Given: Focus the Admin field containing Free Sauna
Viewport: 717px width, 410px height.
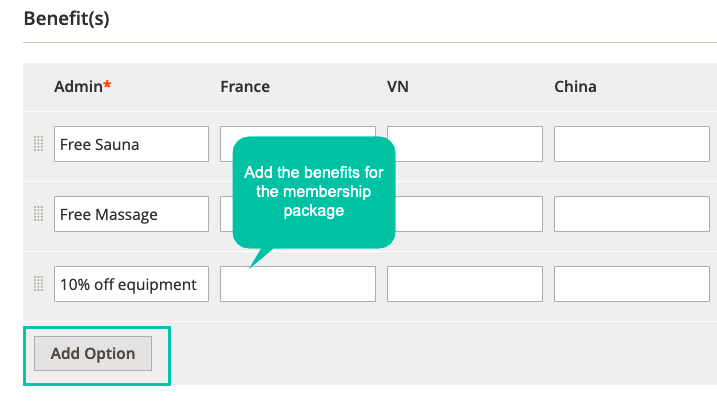Looking at the screenshot, I should tap(131, 144).
